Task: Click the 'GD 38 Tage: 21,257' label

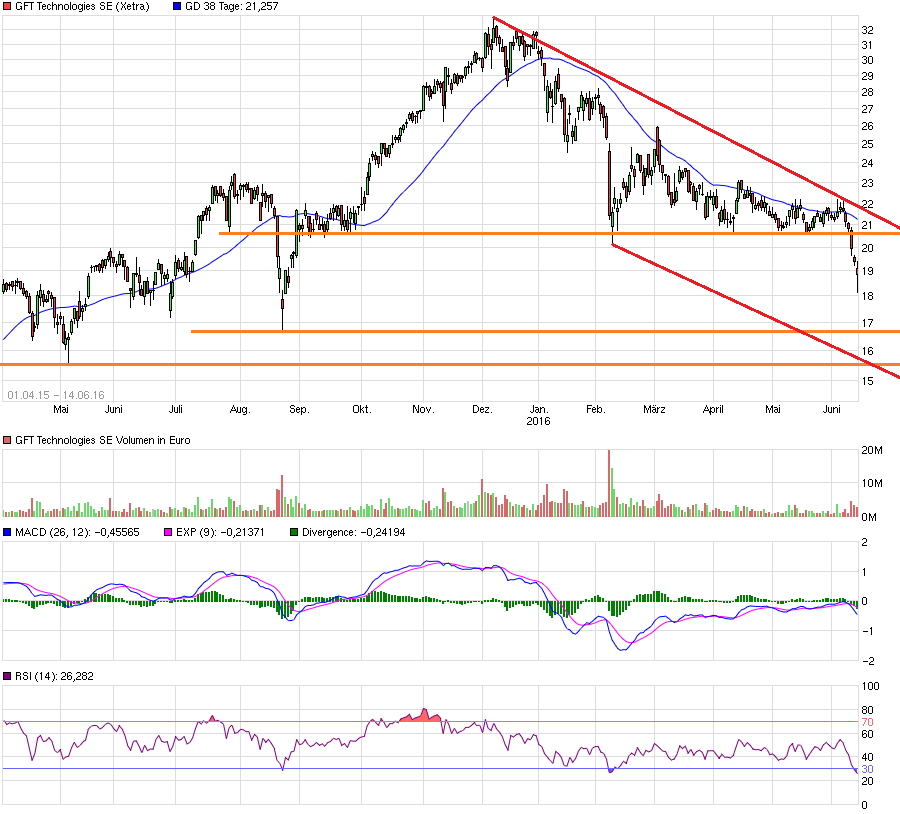Action: [231, 6]
